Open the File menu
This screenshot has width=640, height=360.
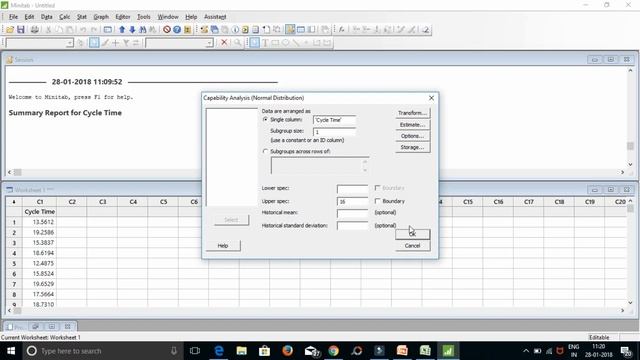(13, 17)
